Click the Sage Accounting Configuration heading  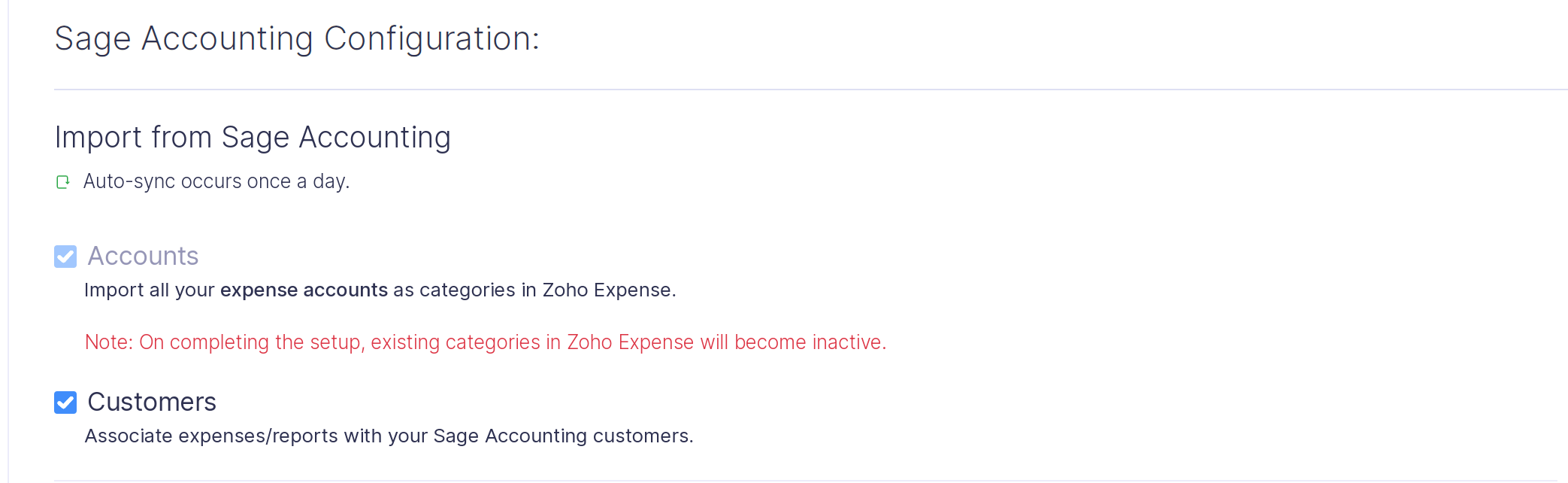click(x=297, y=39)
